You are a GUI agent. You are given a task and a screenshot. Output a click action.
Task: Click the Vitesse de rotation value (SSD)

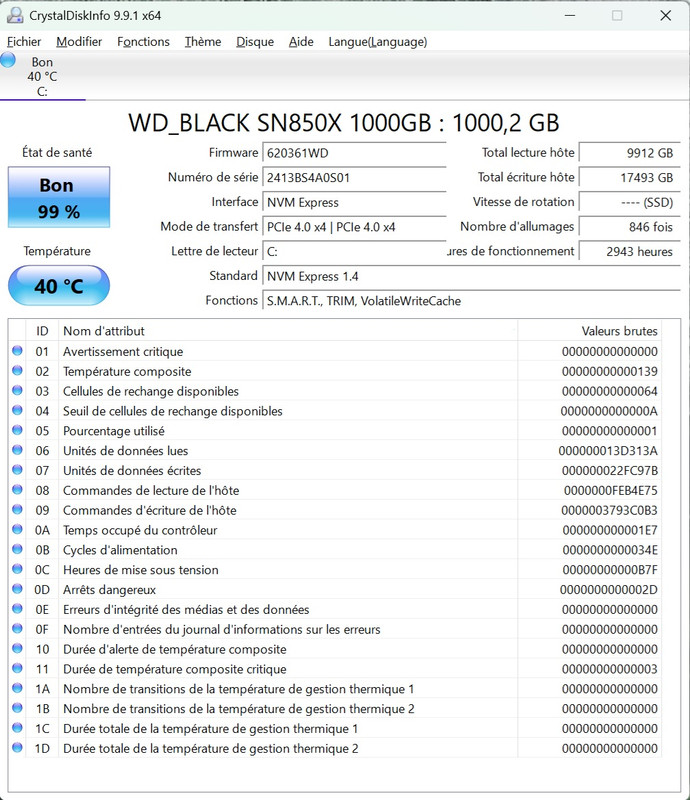pos(630,203)
